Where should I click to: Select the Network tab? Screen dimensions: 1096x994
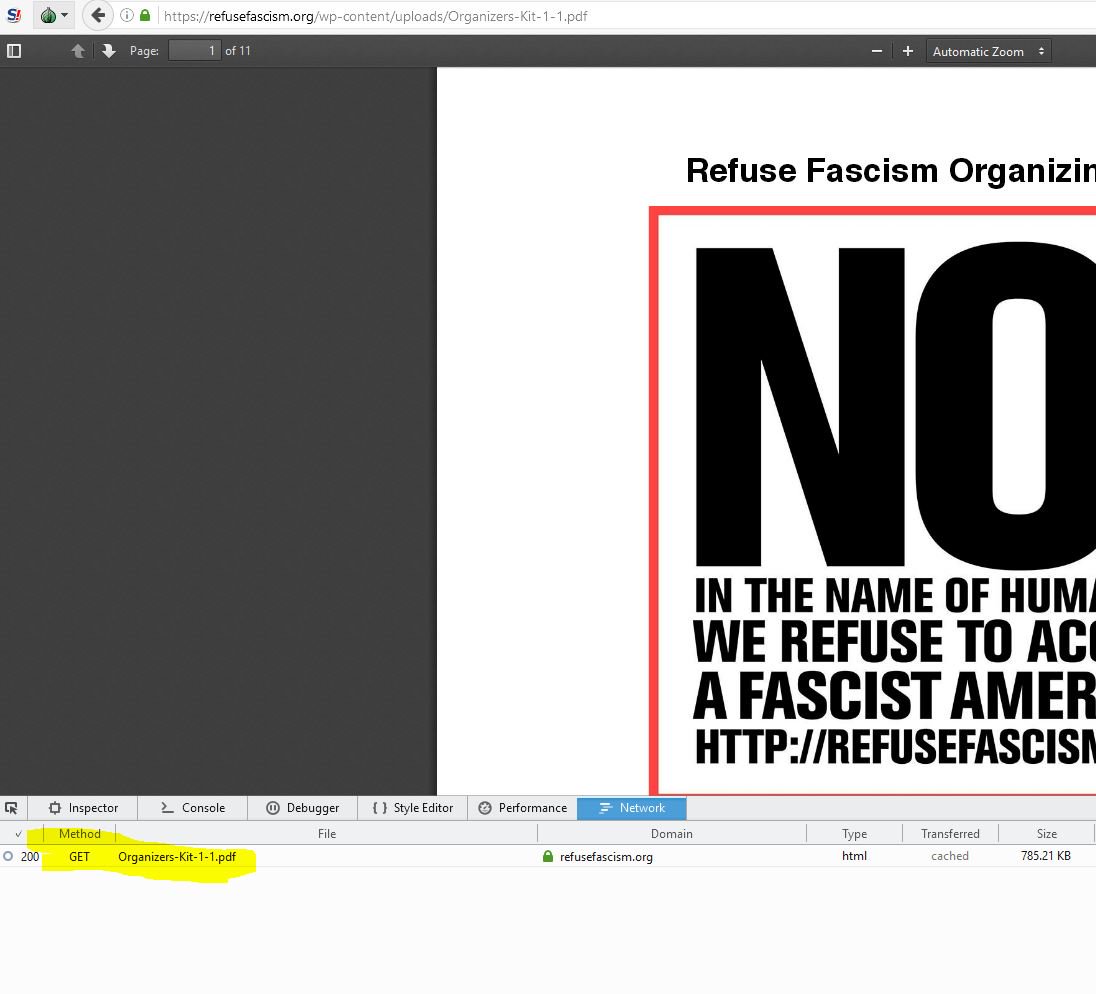(x=632, y=808)
